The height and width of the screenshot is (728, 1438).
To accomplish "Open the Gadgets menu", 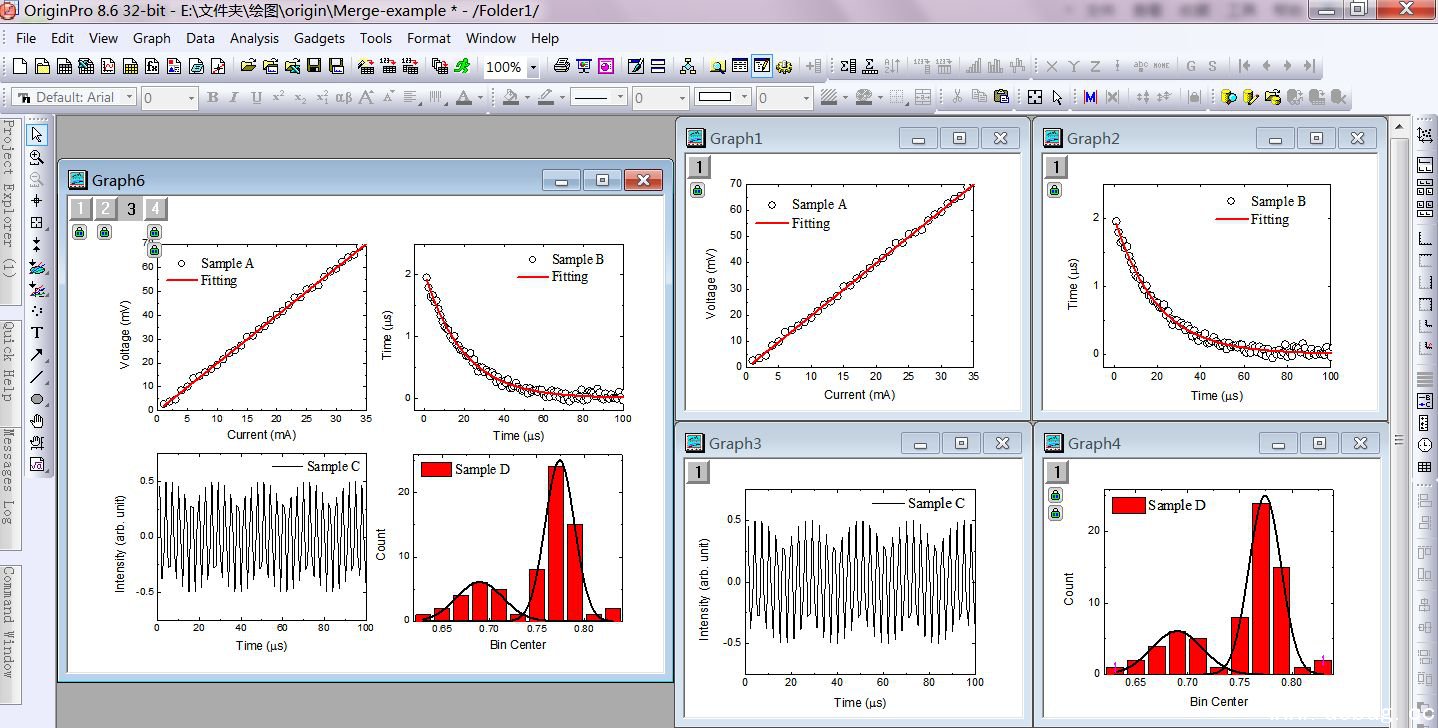I will tap(319, 38).
